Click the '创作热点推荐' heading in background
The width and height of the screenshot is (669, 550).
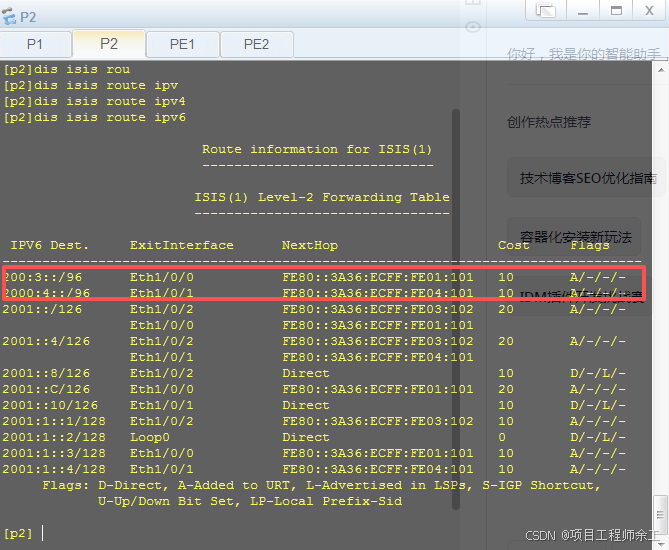pyautogui.click(x=549, y=122)
